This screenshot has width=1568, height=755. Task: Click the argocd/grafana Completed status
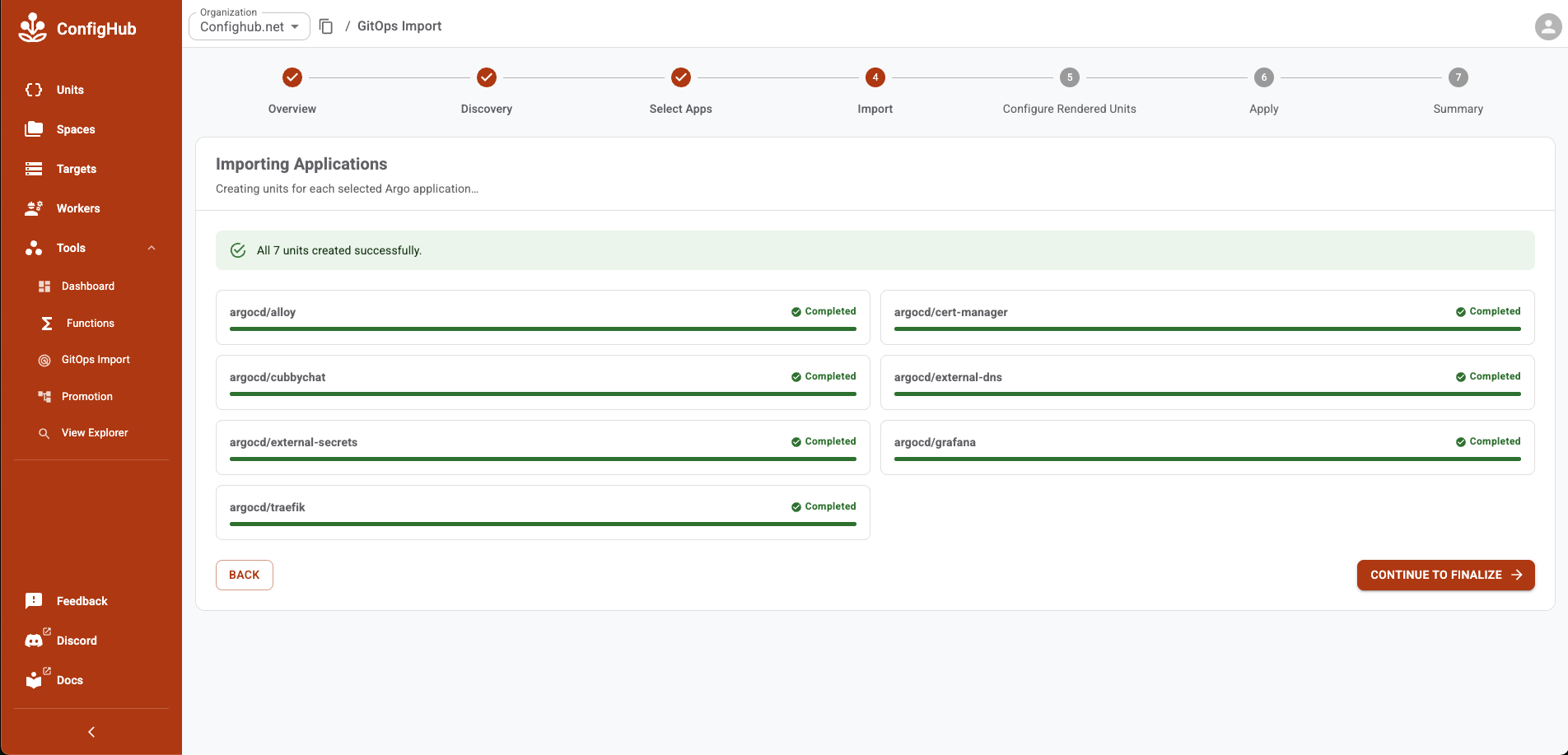tap(1488, 441)
